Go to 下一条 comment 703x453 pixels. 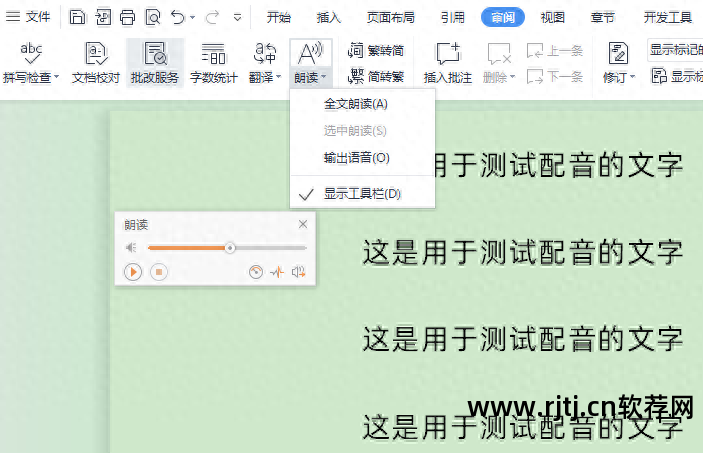click(x=555, y=77)
